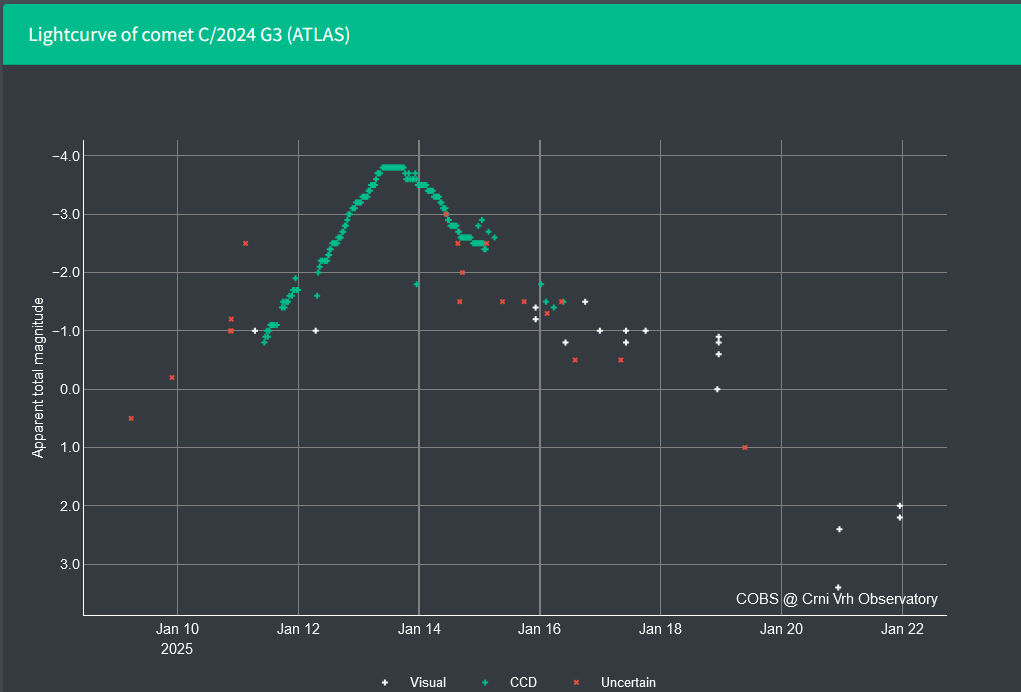Click the white plus marker beside Visual

[385, 682]
